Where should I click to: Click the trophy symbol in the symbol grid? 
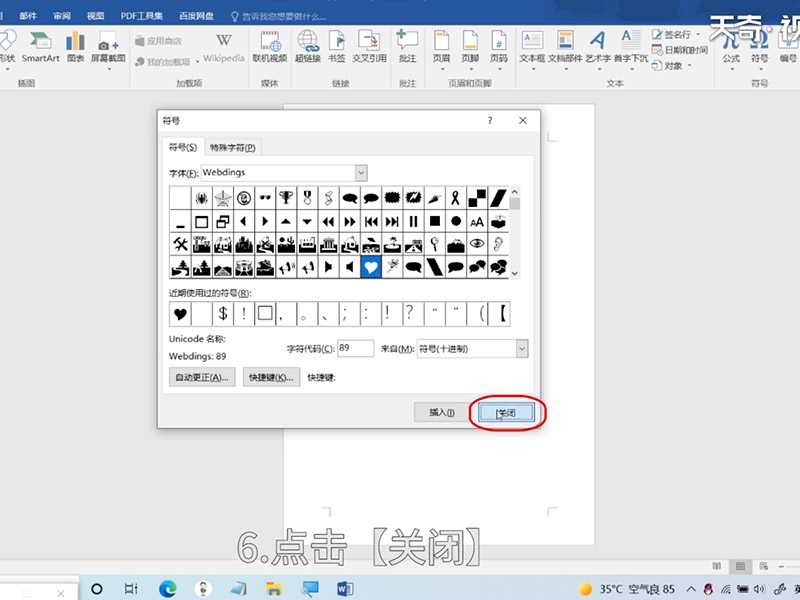coord(286,197)
